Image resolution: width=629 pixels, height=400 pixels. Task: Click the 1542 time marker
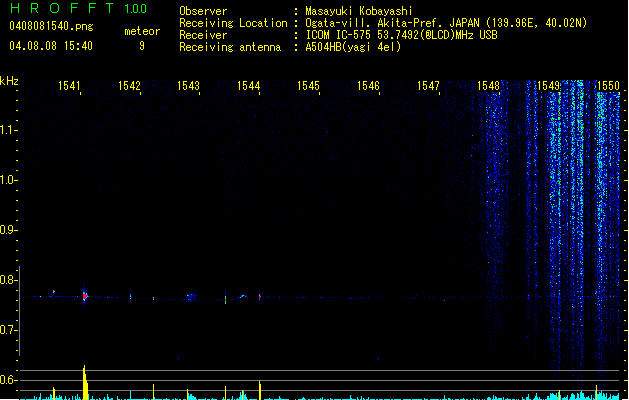tap(129, 86)
